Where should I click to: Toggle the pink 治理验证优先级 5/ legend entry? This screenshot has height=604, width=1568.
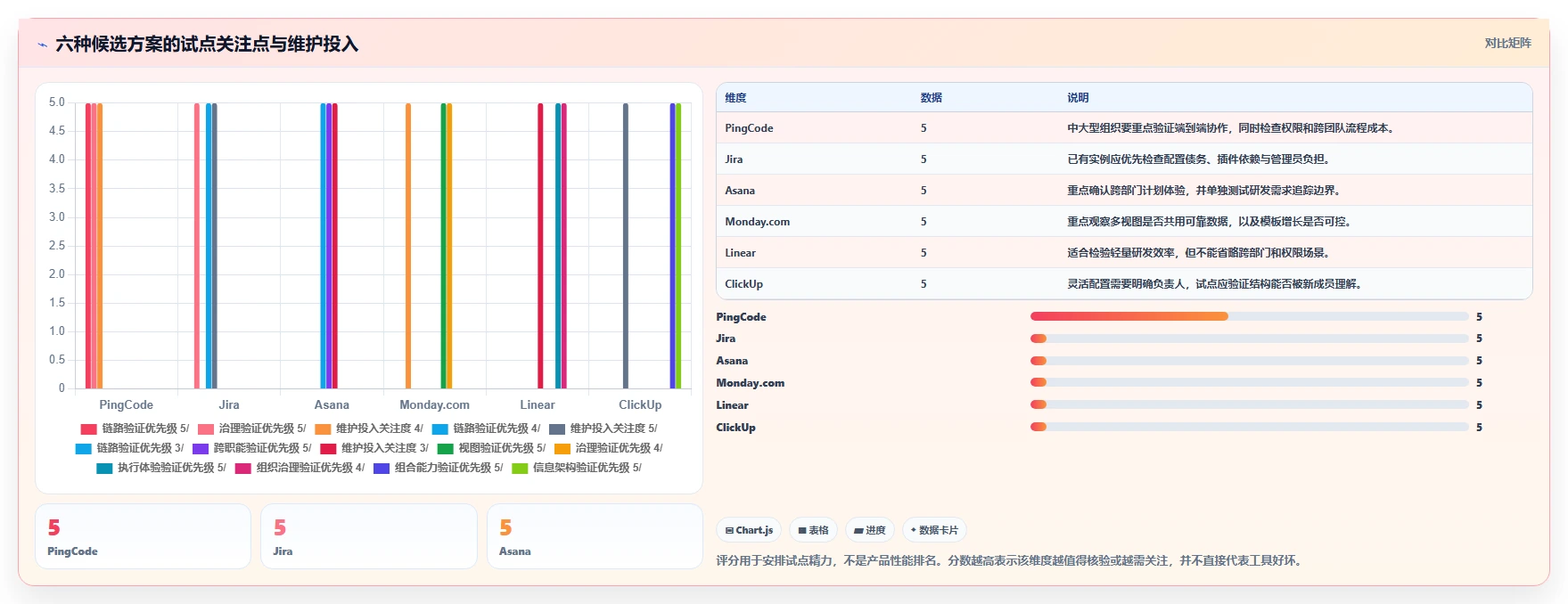tap(251, 429)
